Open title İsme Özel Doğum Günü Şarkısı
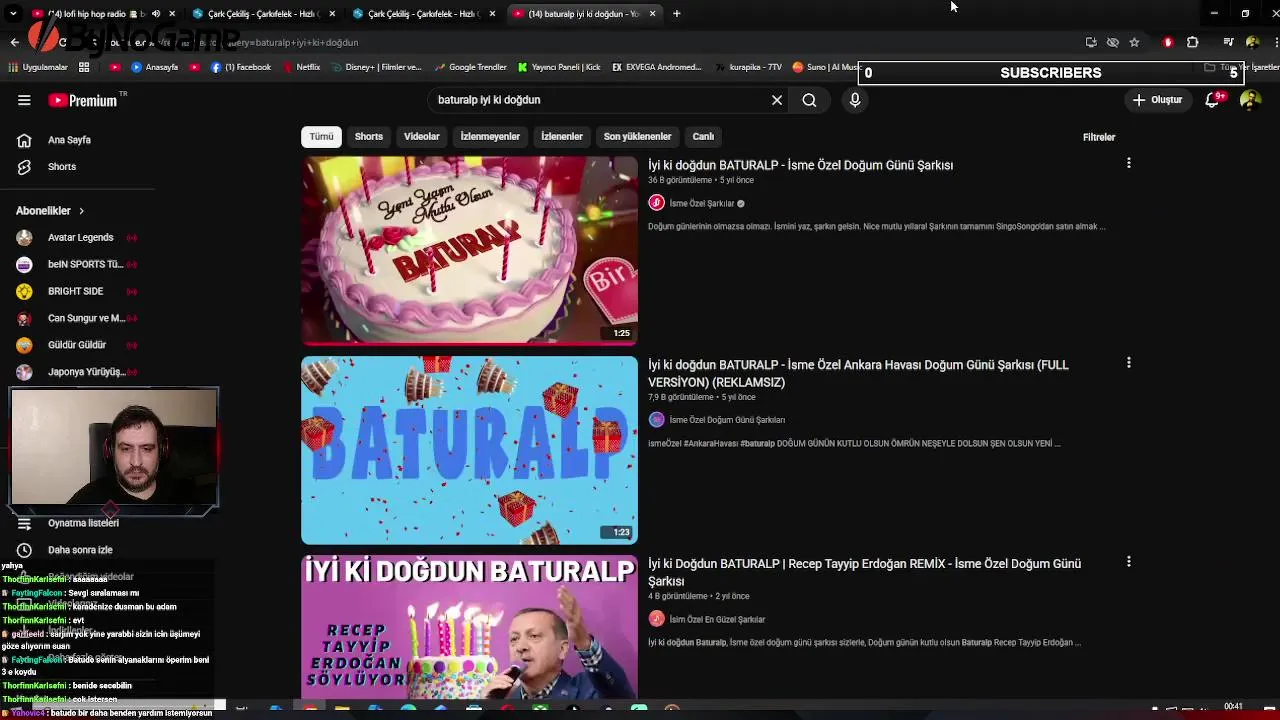This screenshot has width=1280, height=720. (x=800, y=165)
